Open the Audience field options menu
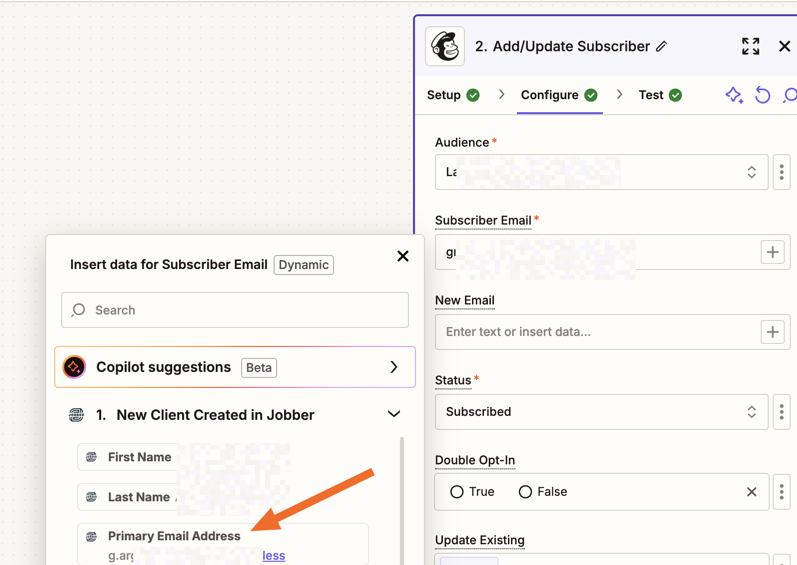The width and height of the screenshot is (797, 565). point(782,172)
